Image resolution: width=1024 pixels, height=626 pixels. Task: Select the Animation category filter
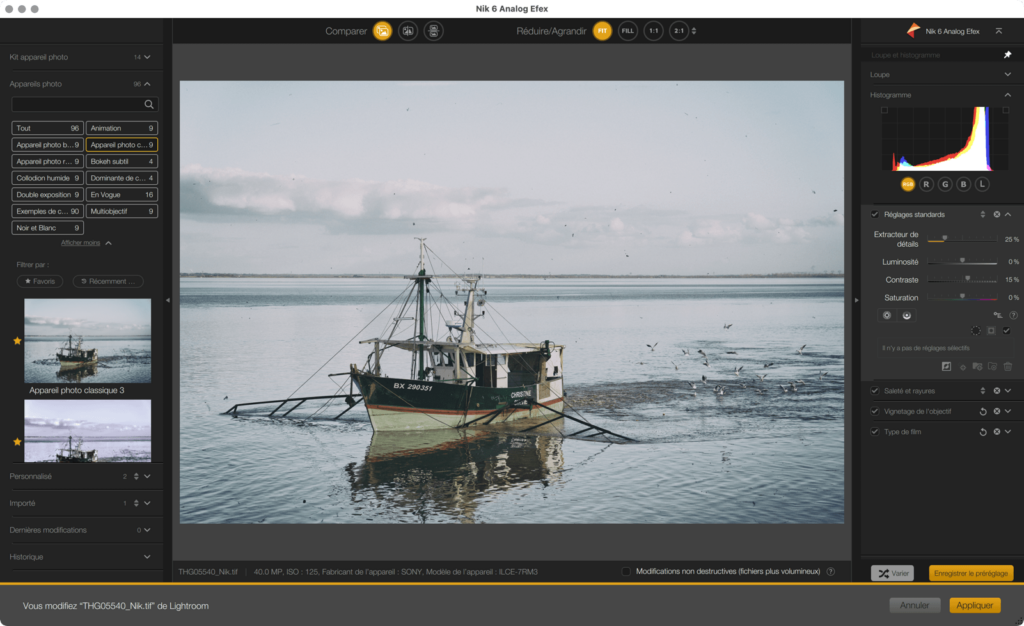click(121, 128)
